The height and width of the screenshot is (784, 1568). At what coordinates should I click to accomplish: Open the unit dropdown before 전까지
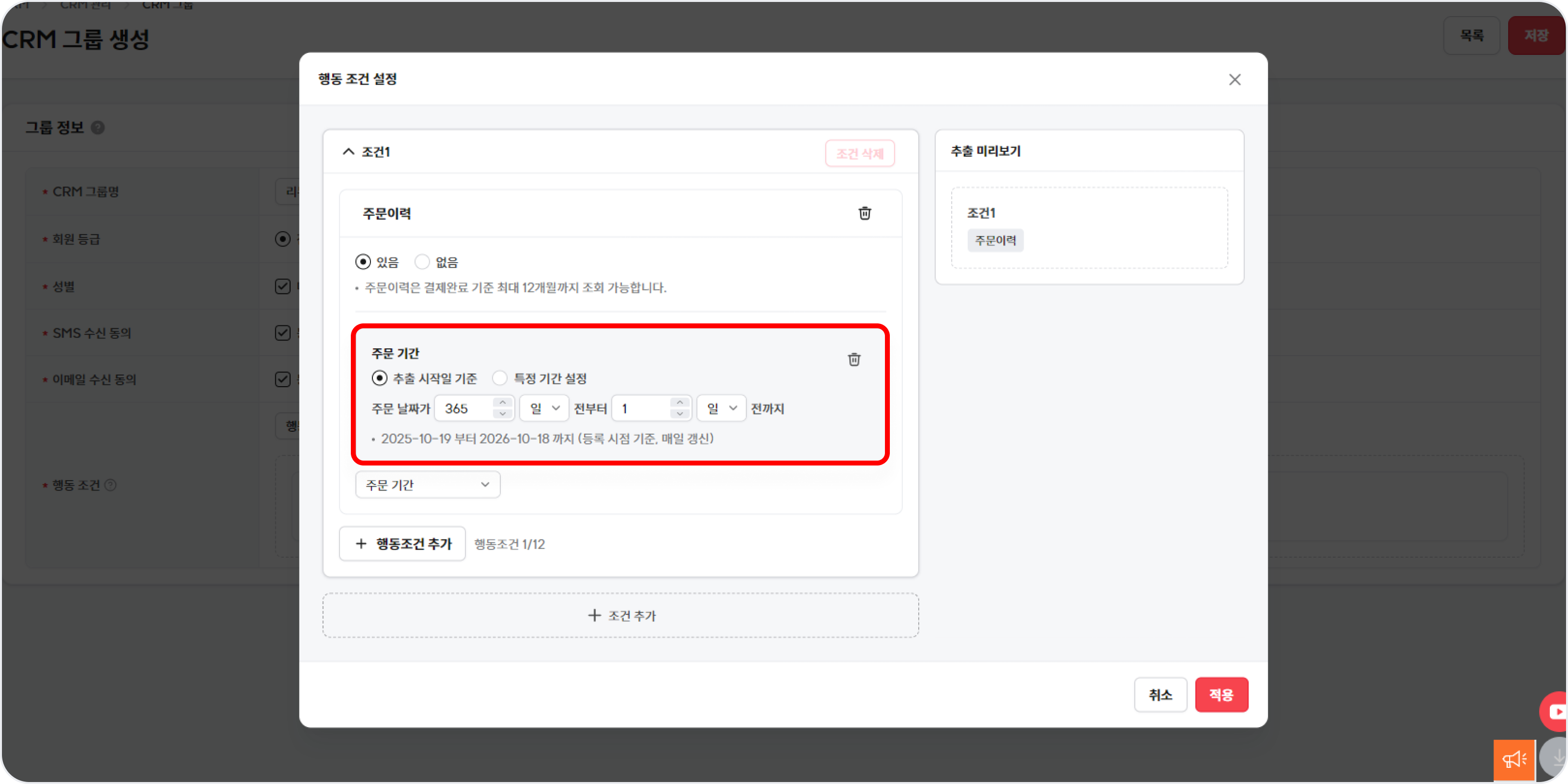point(721,408)
